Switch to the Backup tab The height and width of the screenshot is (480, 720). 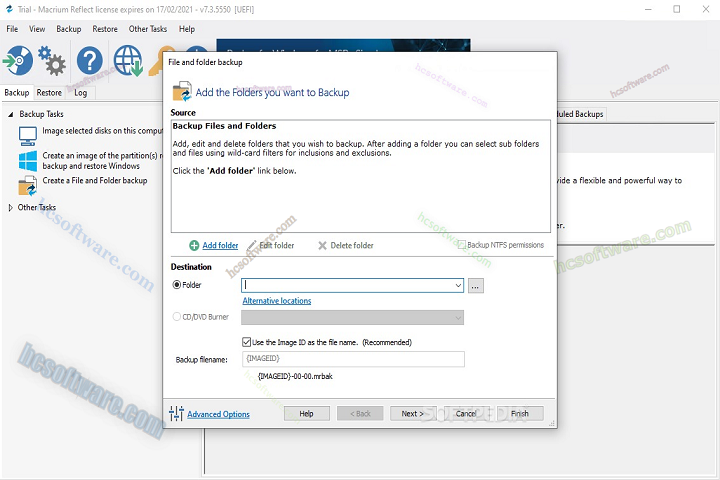[x=17, y=93]
